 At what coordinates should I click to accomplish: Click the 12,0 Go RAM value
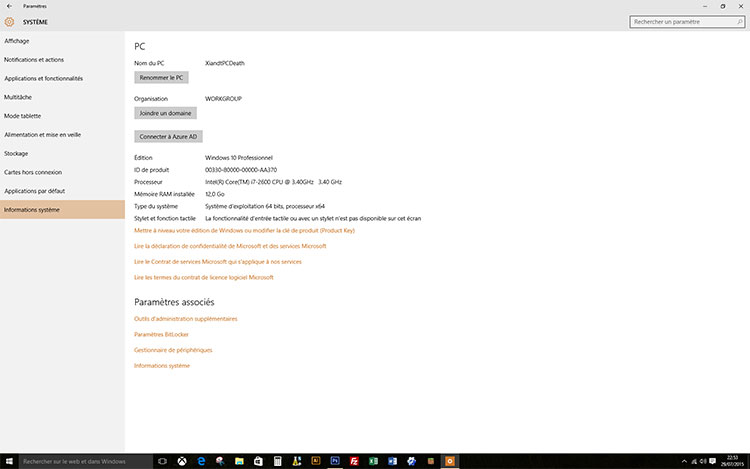[215, 194]
